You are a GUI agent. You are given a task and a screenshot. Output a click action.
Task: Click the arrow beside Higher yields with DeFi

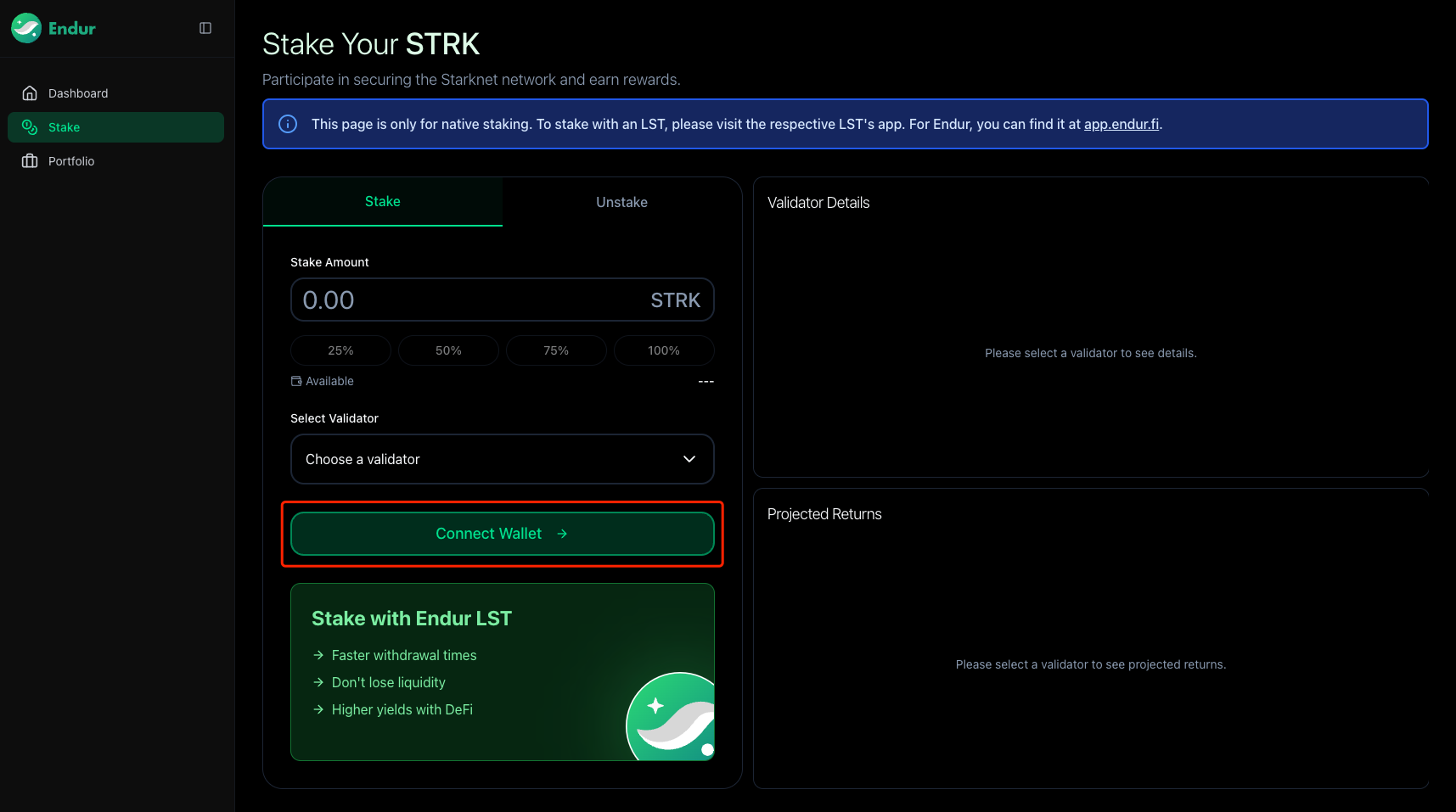pos(318,709)
